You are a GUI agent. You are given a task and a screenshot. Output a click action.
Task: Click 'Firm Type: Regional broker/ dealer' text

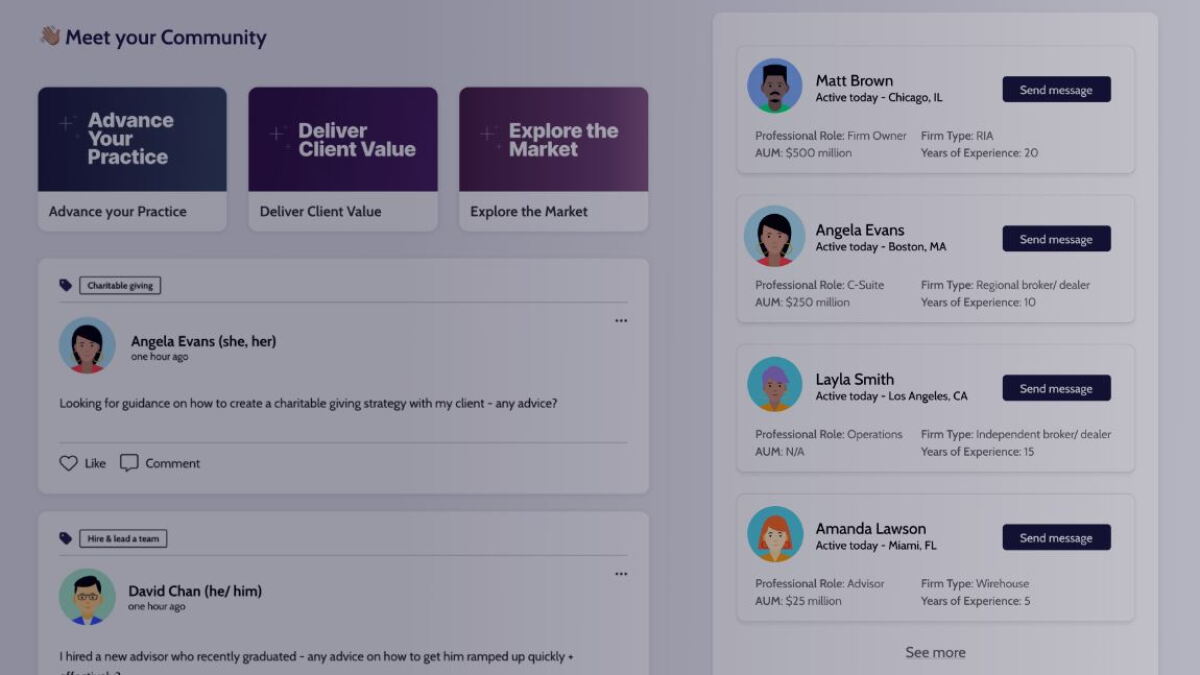(x=1006, y=285)
